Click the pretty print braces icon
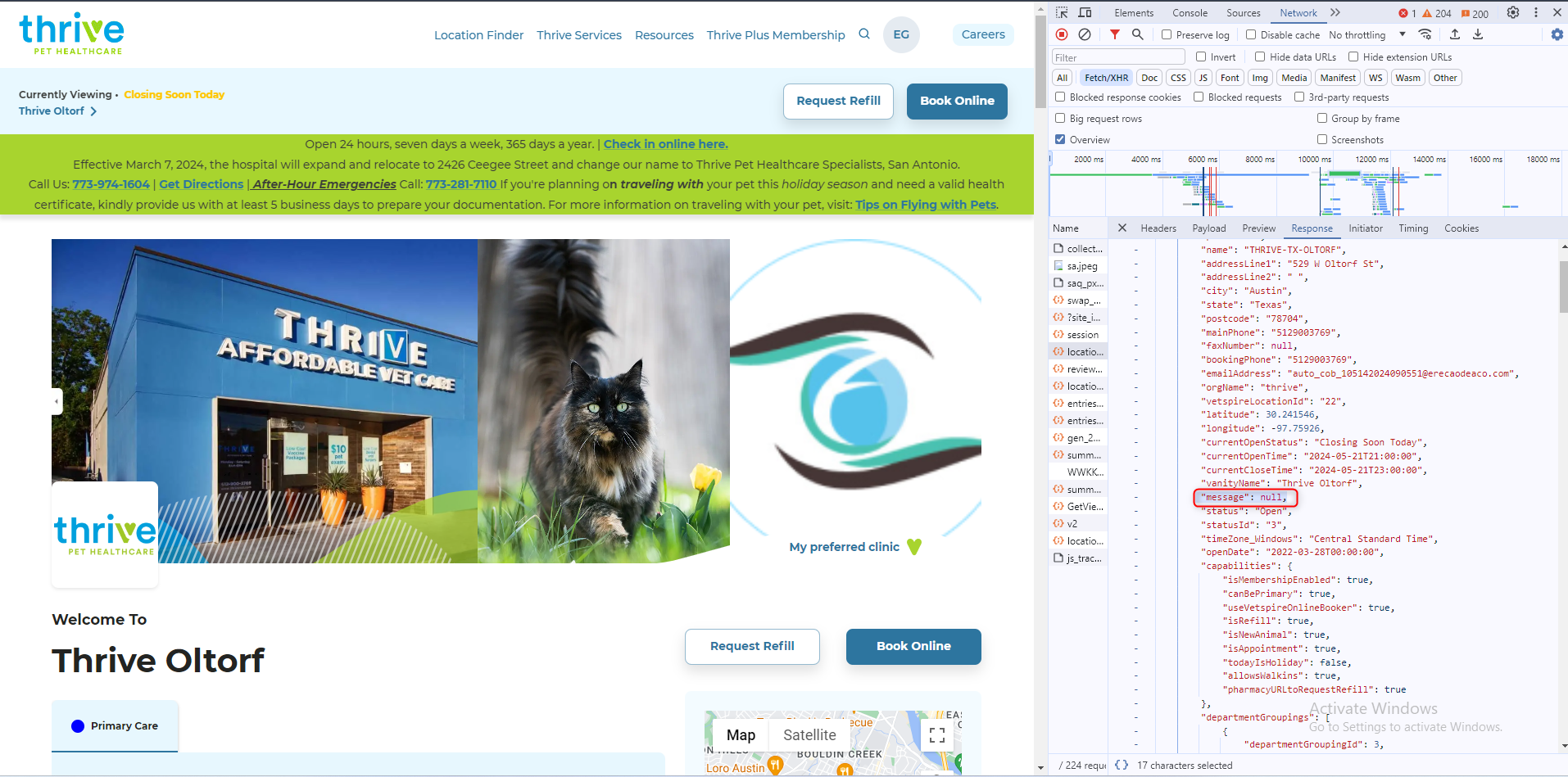Viewport: 1568px width, 777px height. 1122,765
